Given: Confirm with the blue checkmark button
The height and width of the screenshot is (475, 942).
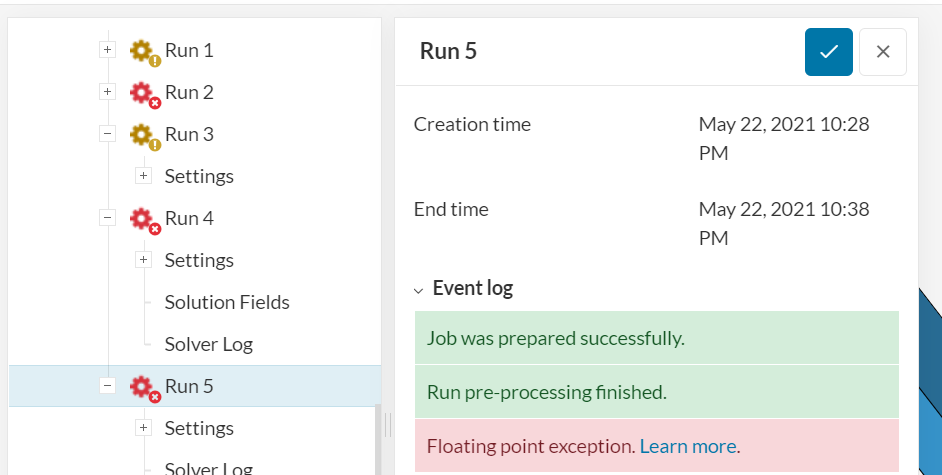Looking at the screenshot, I should (x=828, y=52).
